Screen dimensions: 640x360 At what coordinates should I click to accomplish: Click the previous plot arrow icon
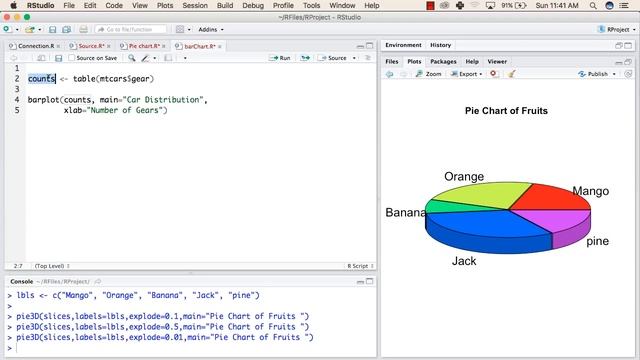point(389,74)
